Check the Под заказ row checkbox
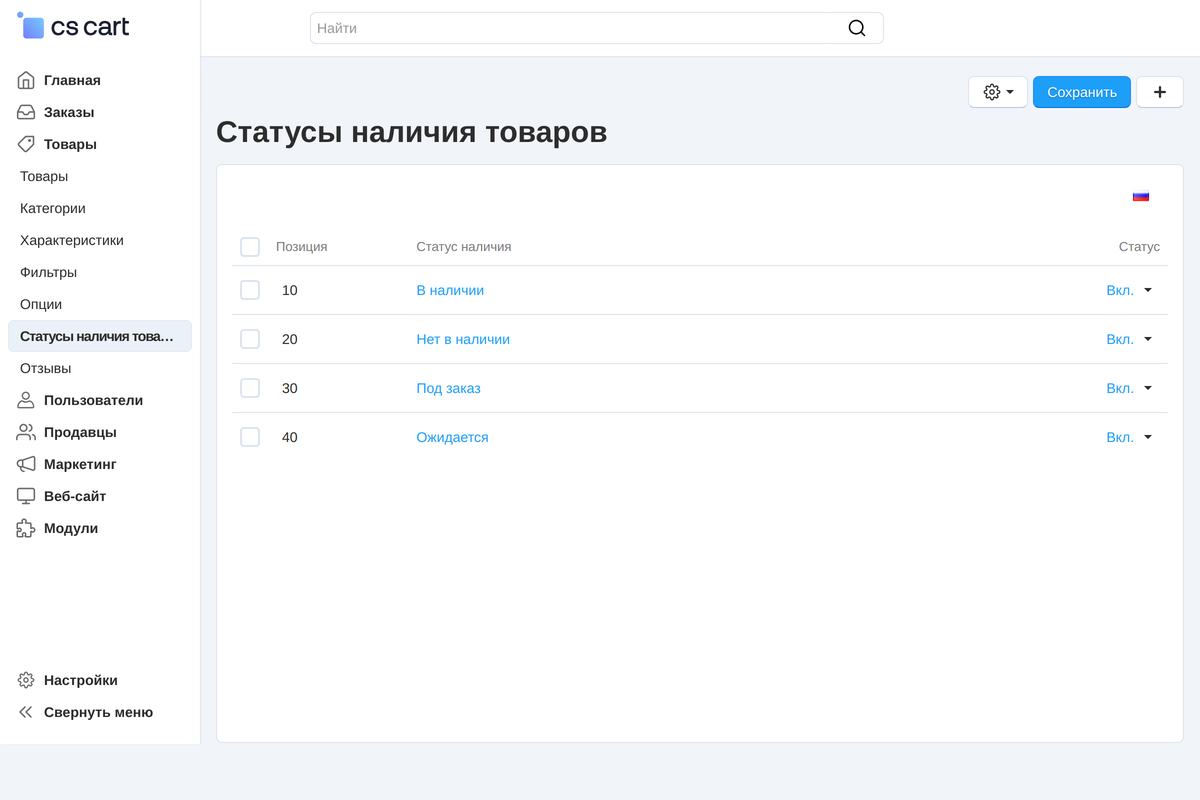Viewport: 1200px width, 800px height. tap(250, 388)
